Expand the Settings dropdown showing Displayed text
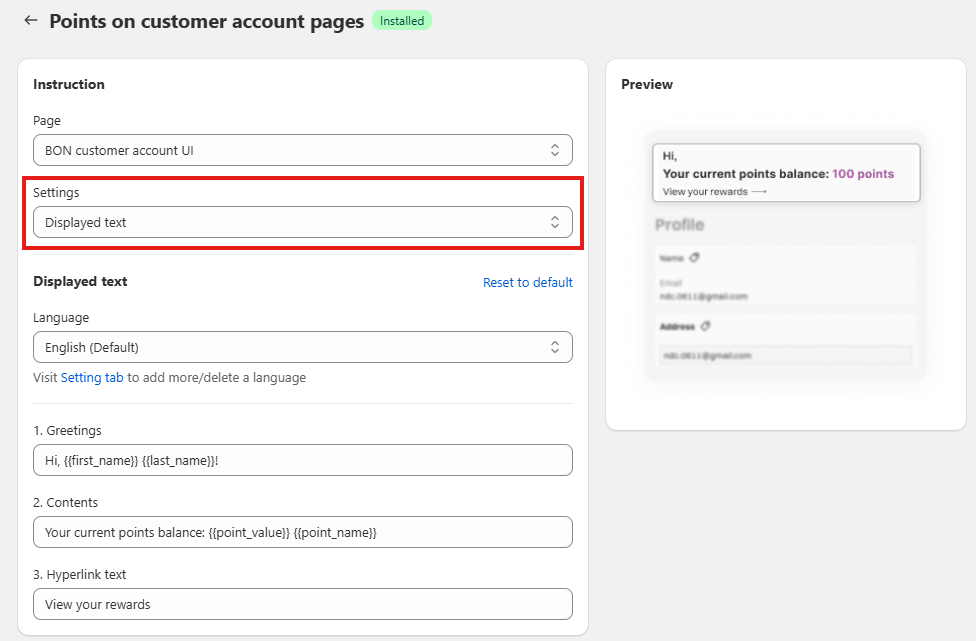This screenshot has width=976, height=641. tap(302, 222)
